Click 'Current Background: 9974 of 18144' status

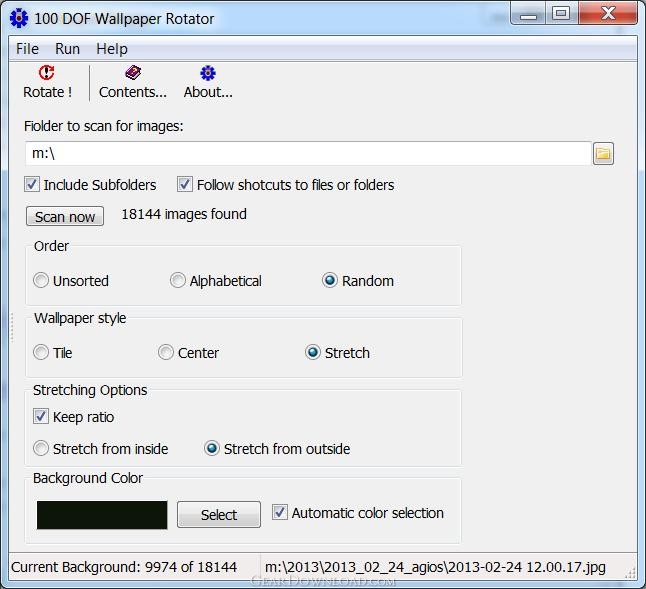pyautogui.click(x=124, y=567)
